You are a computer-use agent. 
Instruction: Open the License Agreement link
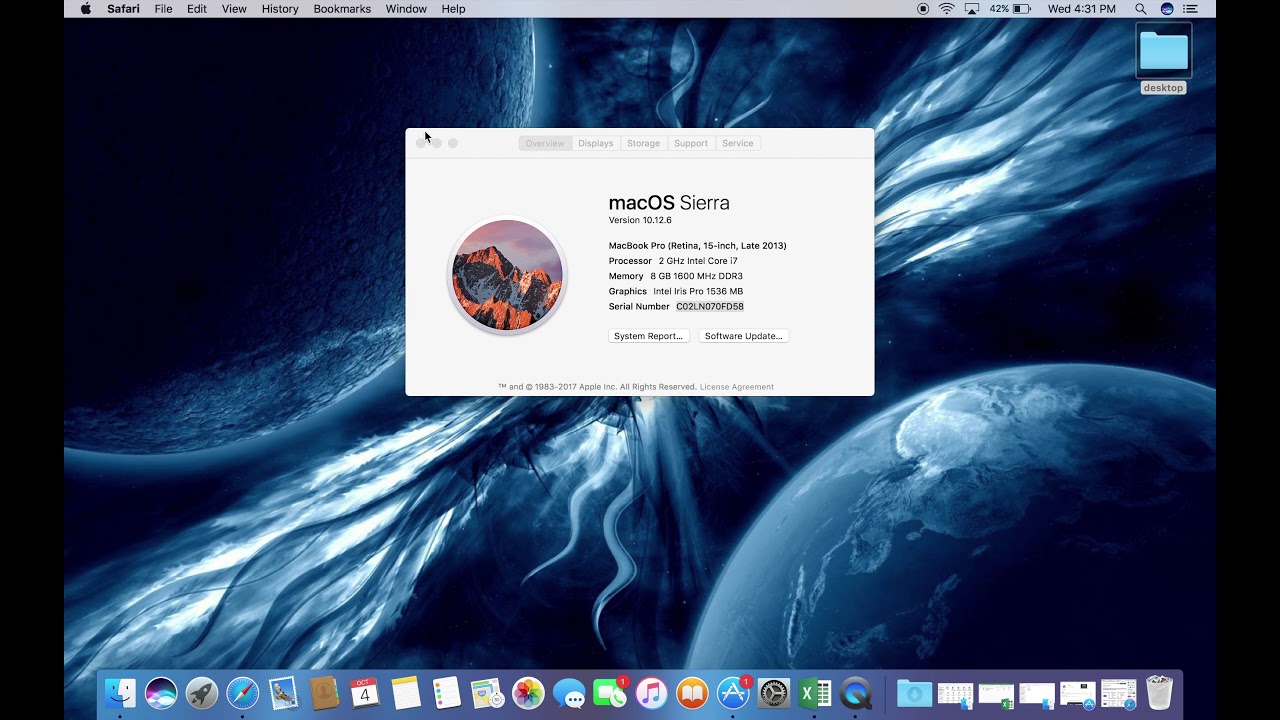(x=737, y=387)
